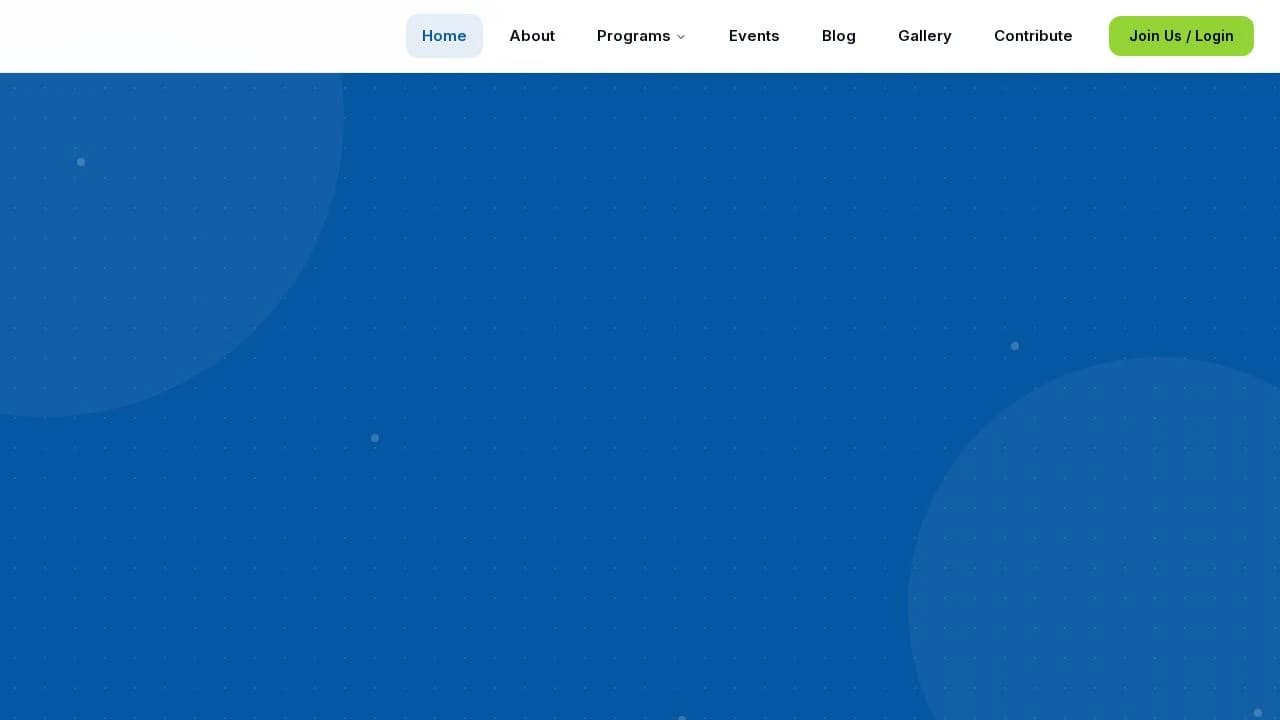Browse photos via the Gallery link
Screen dimensions: 1280x720
pos(925,36)
